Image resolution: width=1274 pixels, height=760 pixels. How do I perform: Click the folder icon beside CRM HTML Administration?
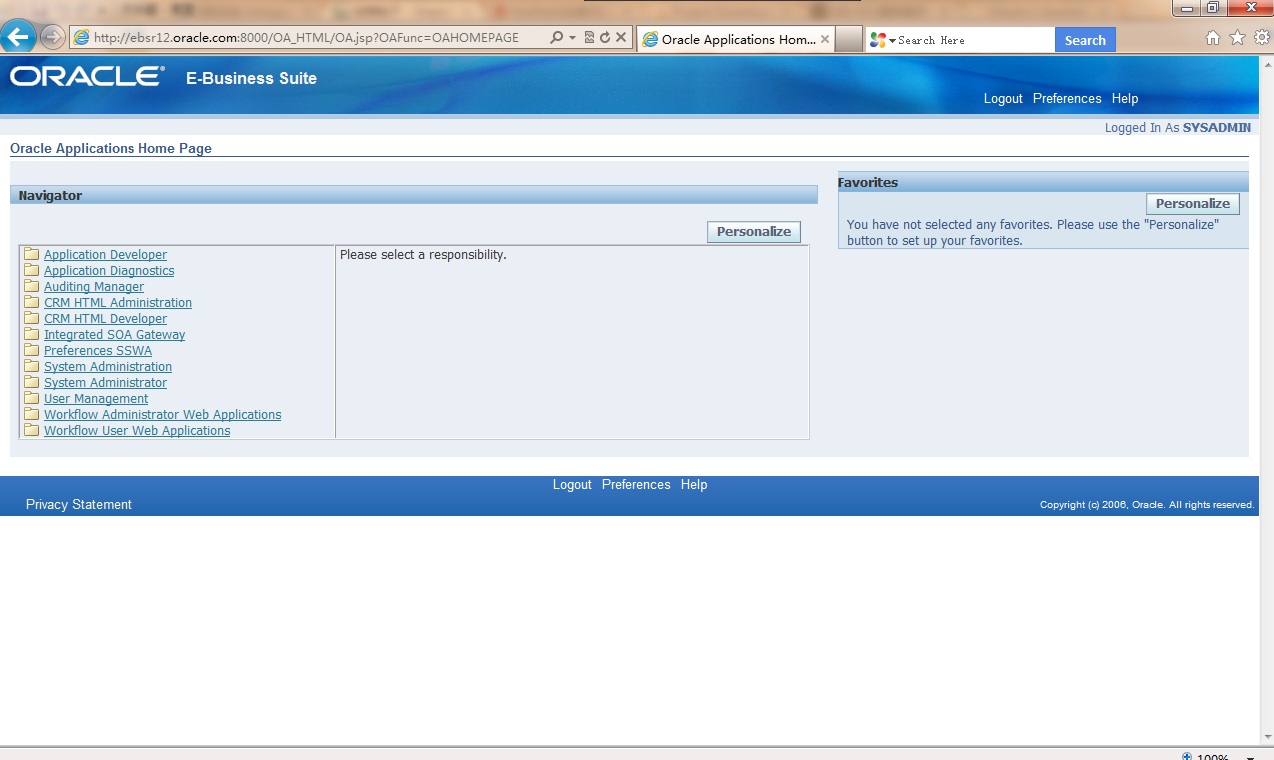(x=32, y=302)
